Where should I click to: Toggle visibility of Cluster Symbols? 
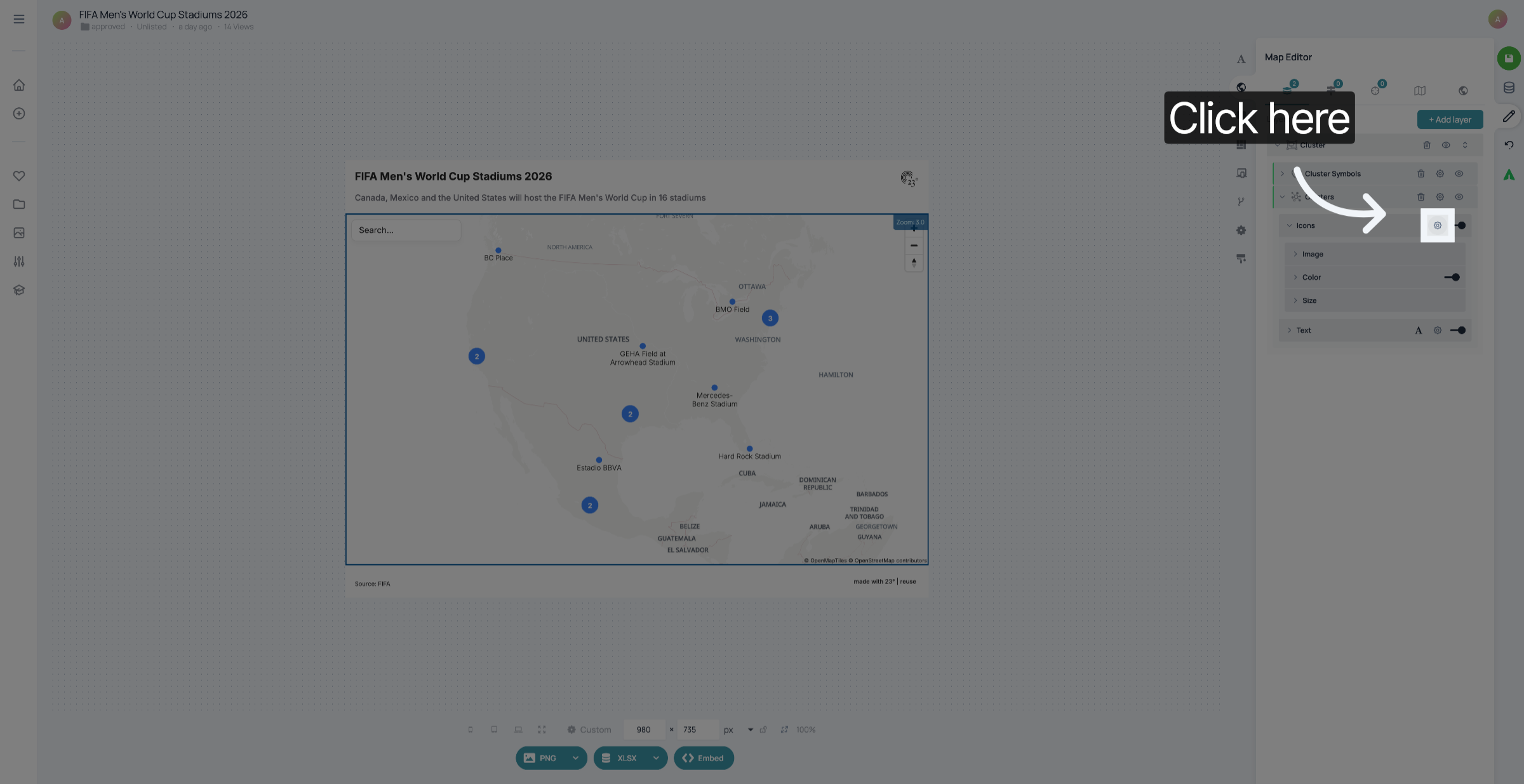pos(1459,174)
